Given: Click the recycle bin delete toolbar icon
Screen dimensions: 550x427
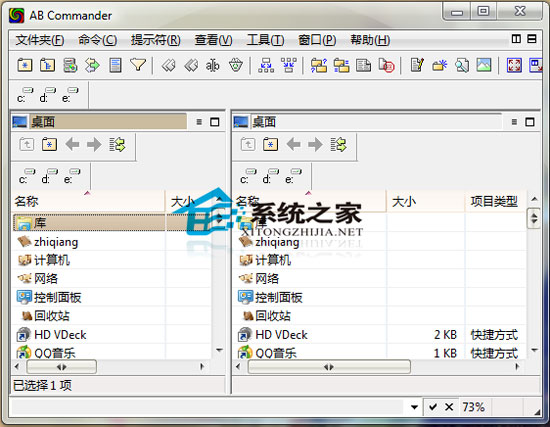Looking at the screenshot, I should click(235, 65).
